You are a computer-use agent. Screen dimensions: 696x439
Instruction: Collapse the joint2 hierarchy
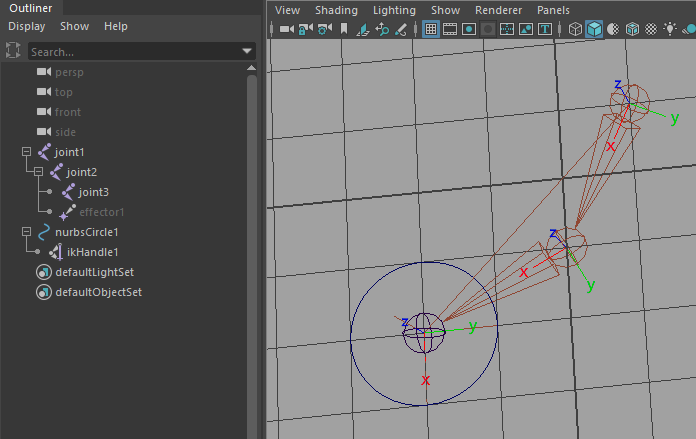[x=39, y=172]
